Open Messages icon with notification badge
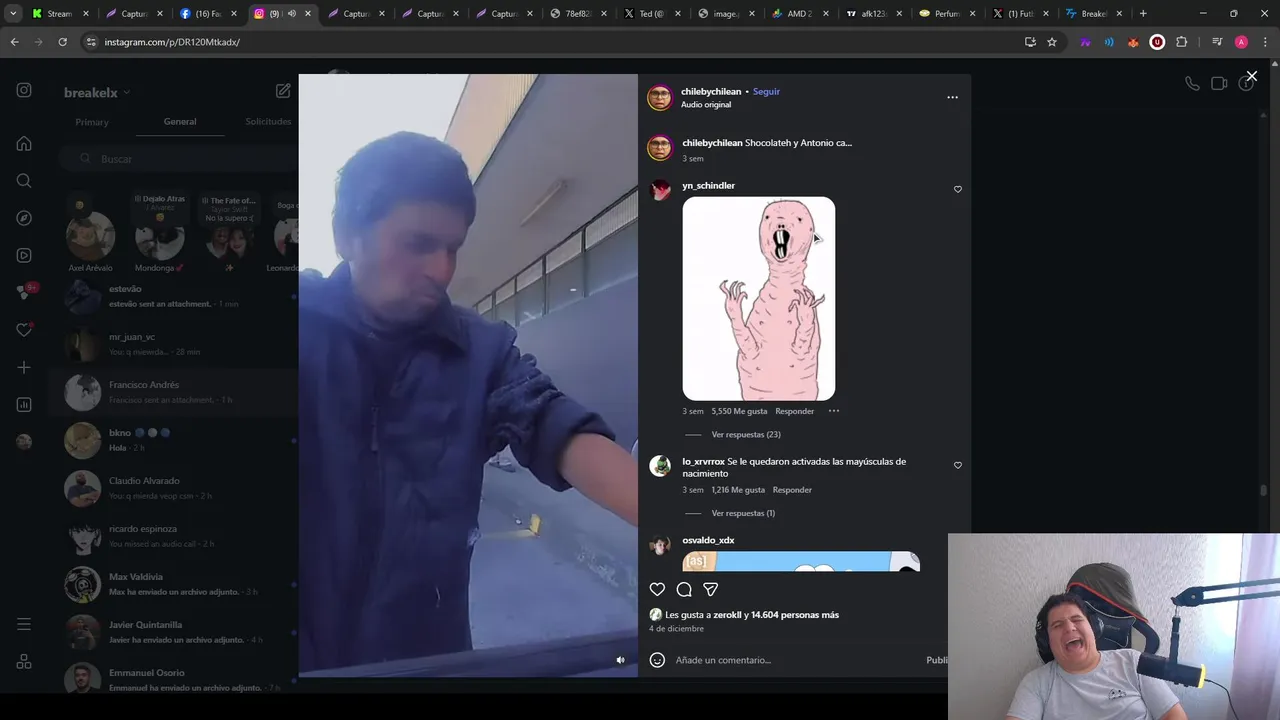The width and height of the screenshot is (1280, 720). tap(25, 292)
